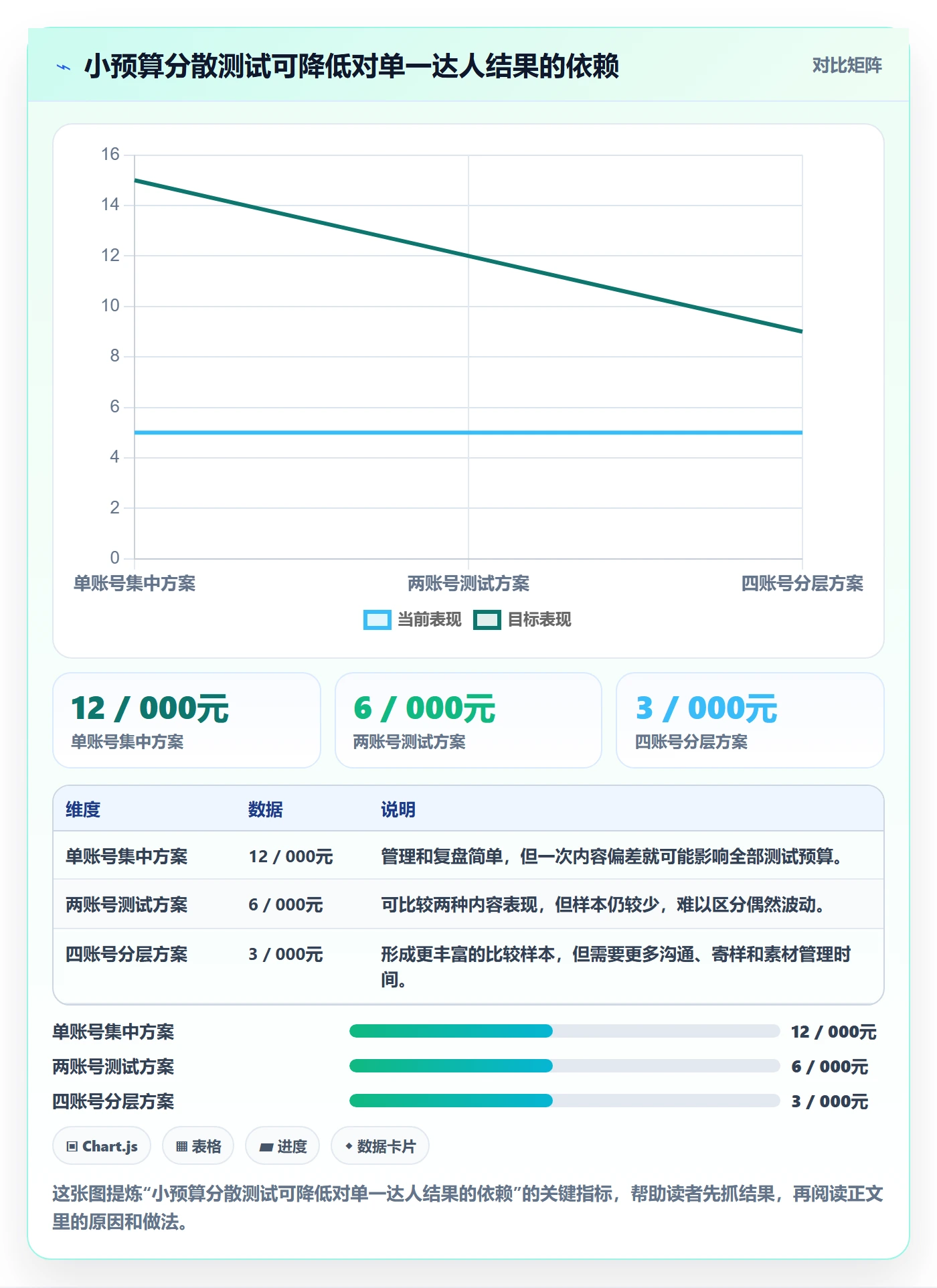Click the 目标表现 legend label
Screen dimensions: 937x1288
click(x=539, y=620)
